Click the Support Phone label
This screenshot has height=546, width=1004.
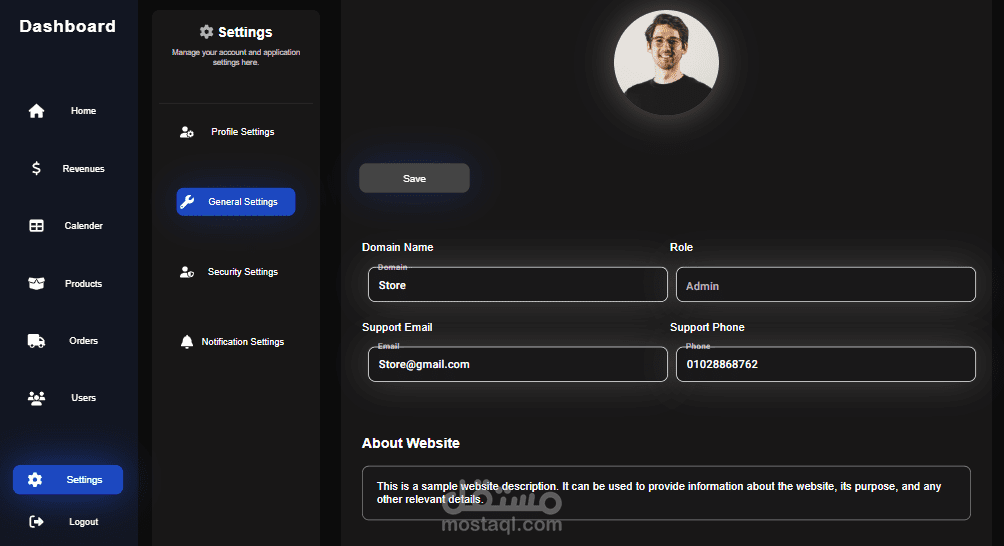pyautogui.click(x=707, y=327)
